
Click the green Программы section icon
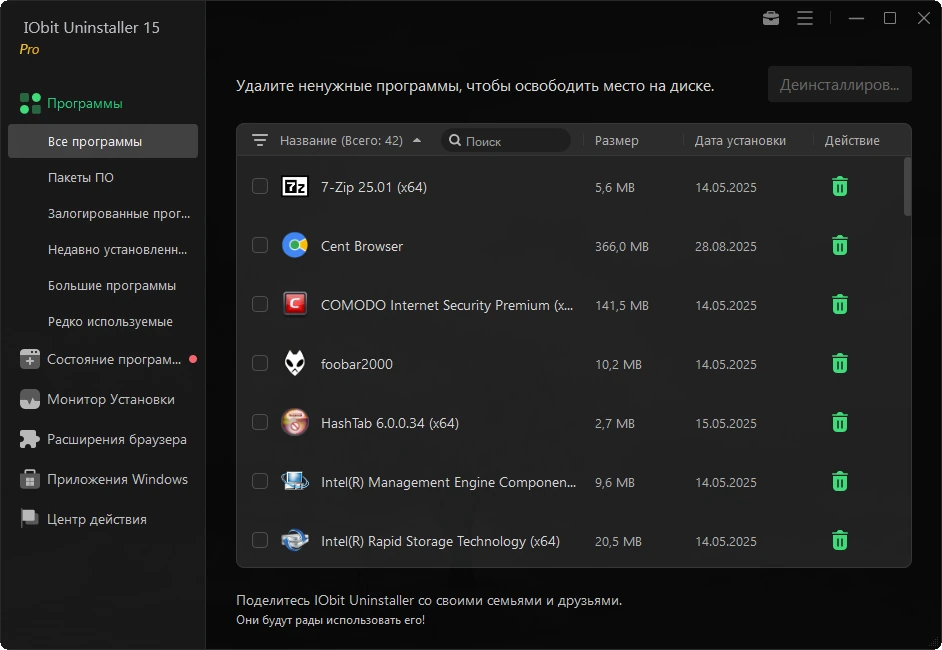30,103
